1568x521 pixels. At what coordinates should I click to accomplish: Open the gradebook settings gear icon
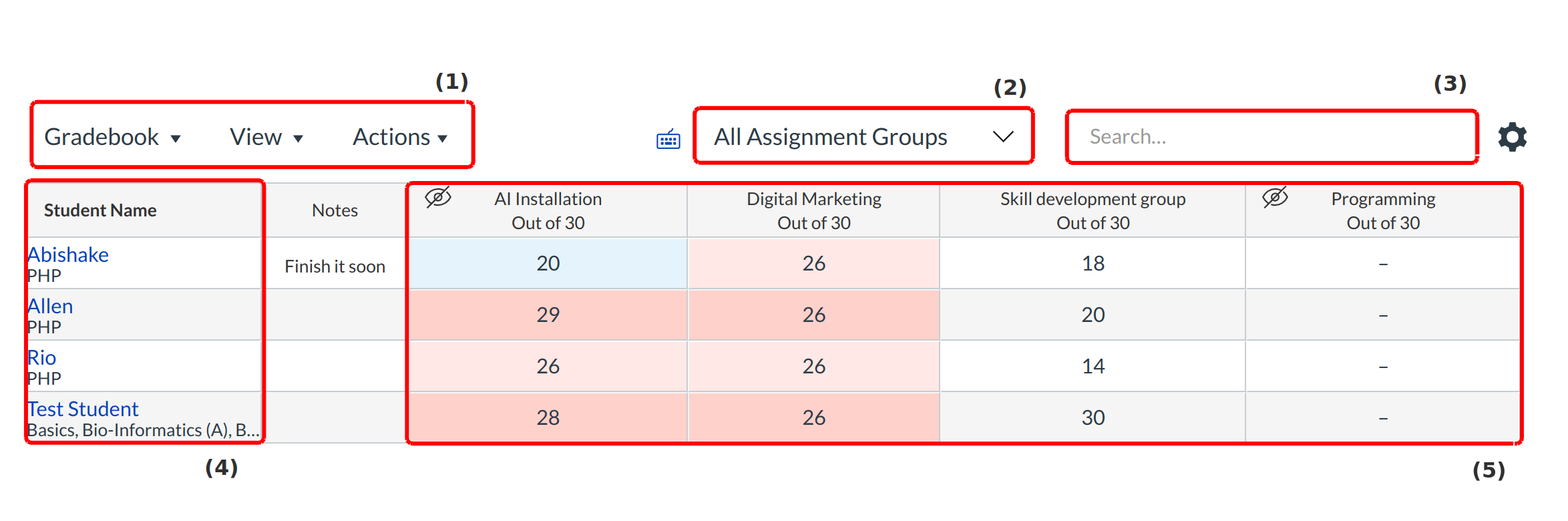click(x=1512, y=137)
